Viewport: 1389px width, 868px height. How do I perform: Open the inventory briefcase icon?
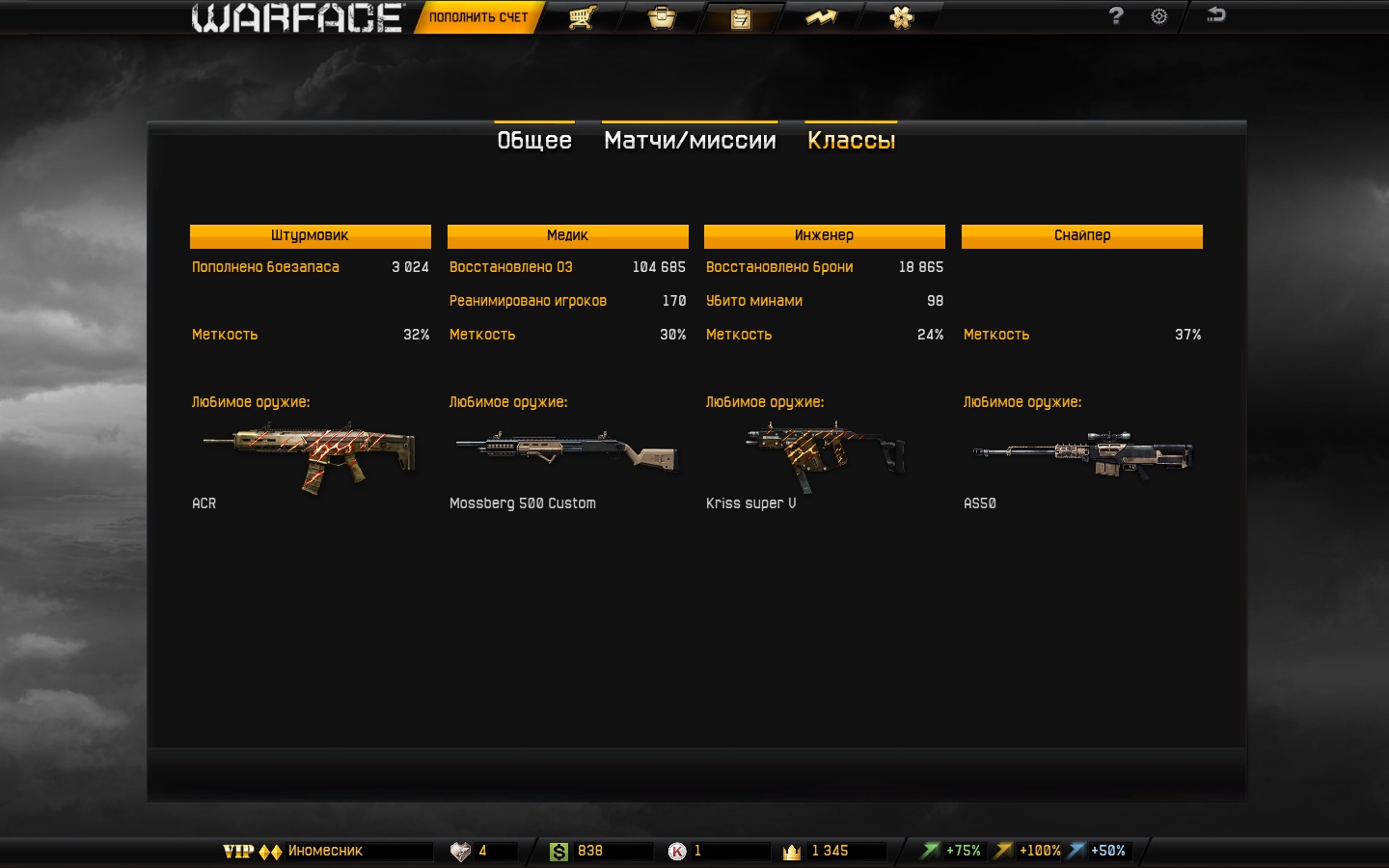click(662, 17)
